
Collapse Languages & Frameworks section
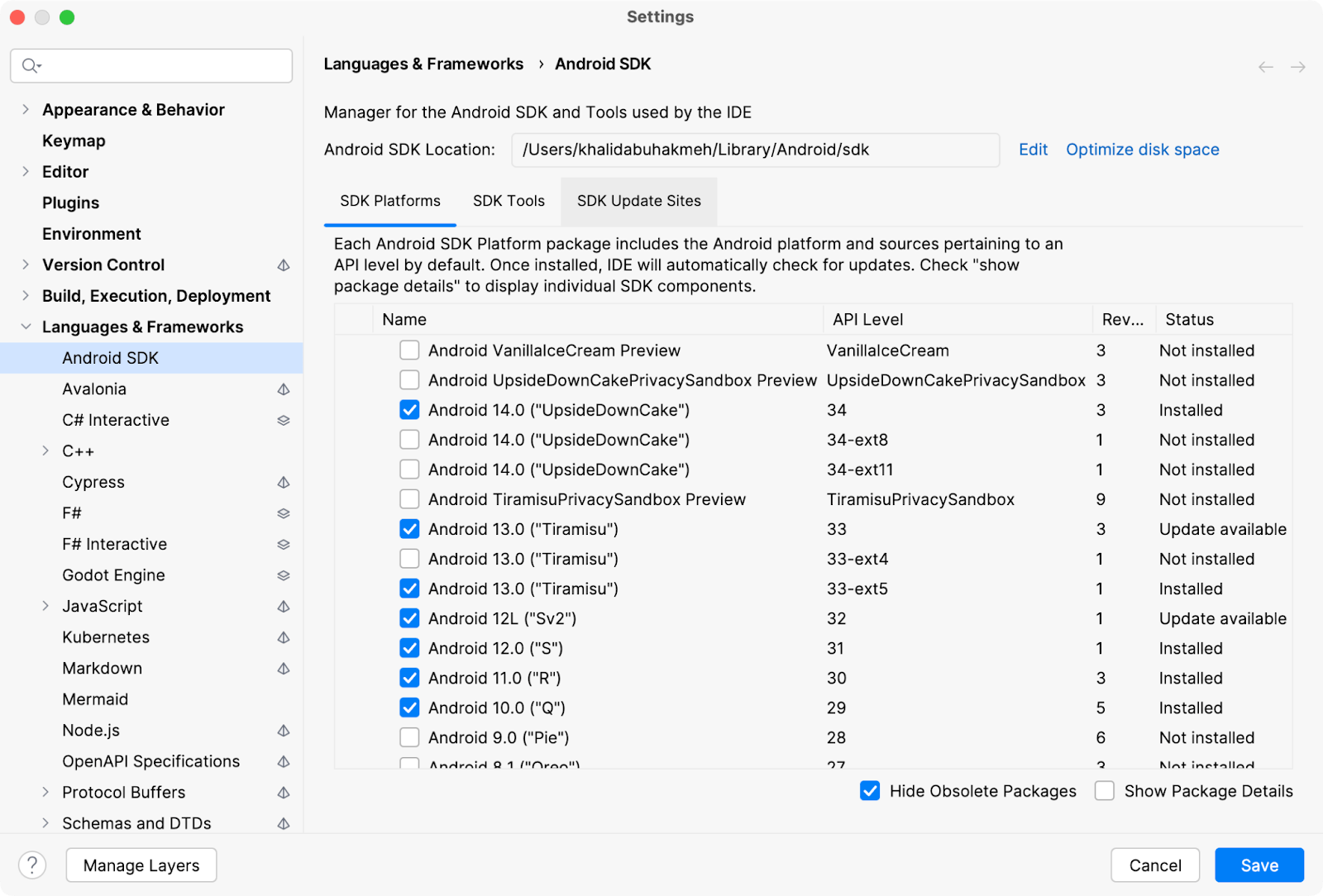pos(26,327)
